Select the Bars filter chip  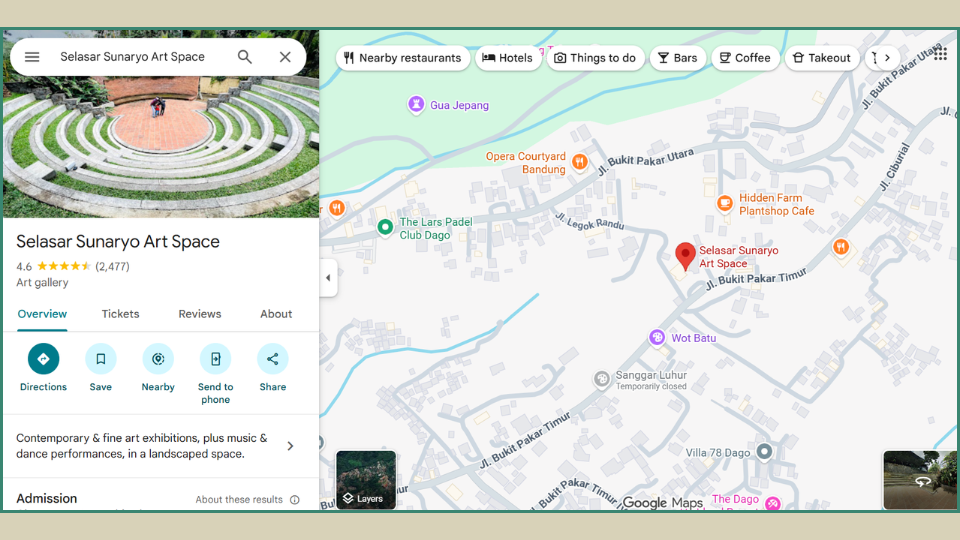coord(678,58)
